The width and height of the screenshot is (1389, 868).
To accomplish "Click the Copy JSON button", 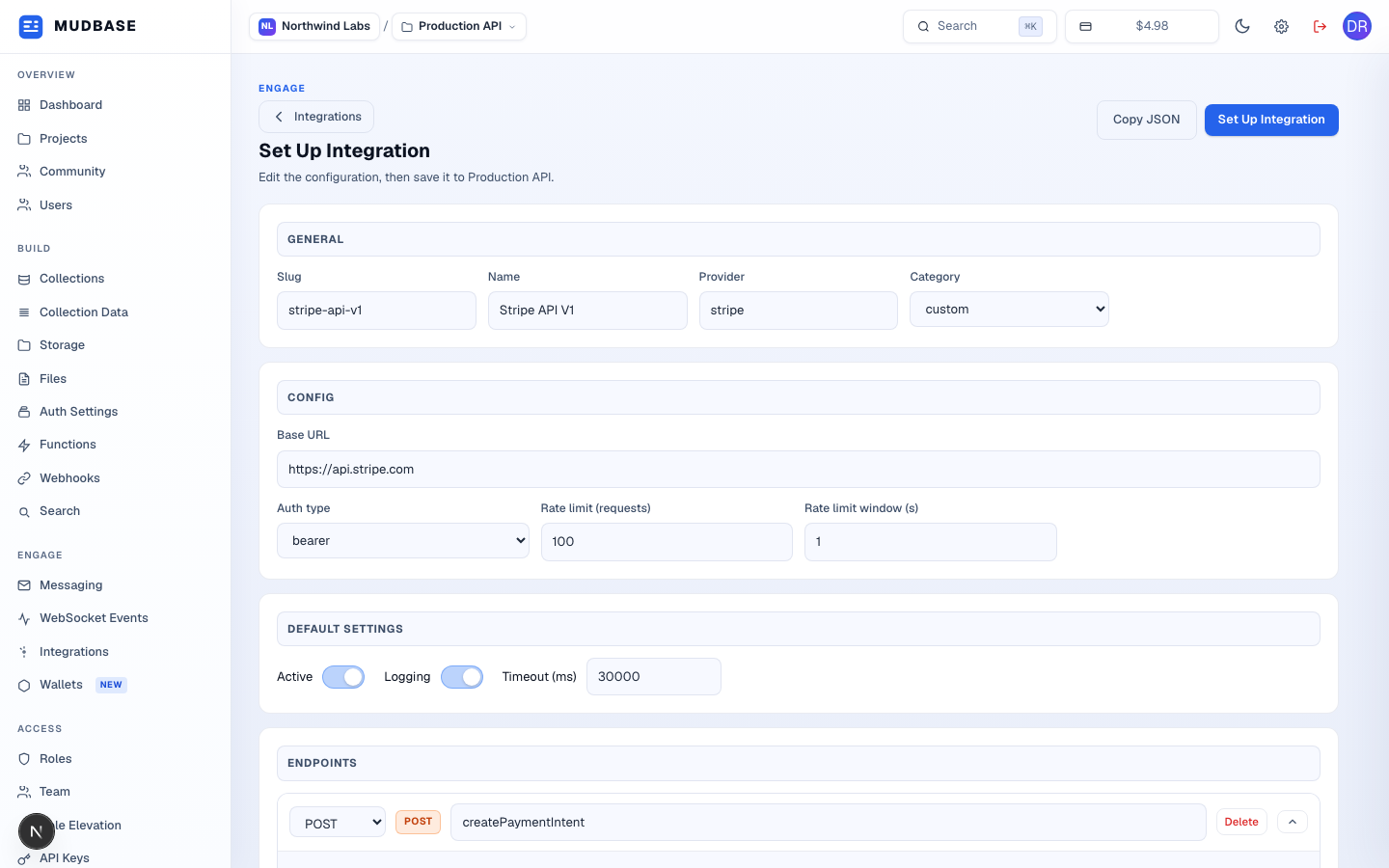I will point(1147,120).
